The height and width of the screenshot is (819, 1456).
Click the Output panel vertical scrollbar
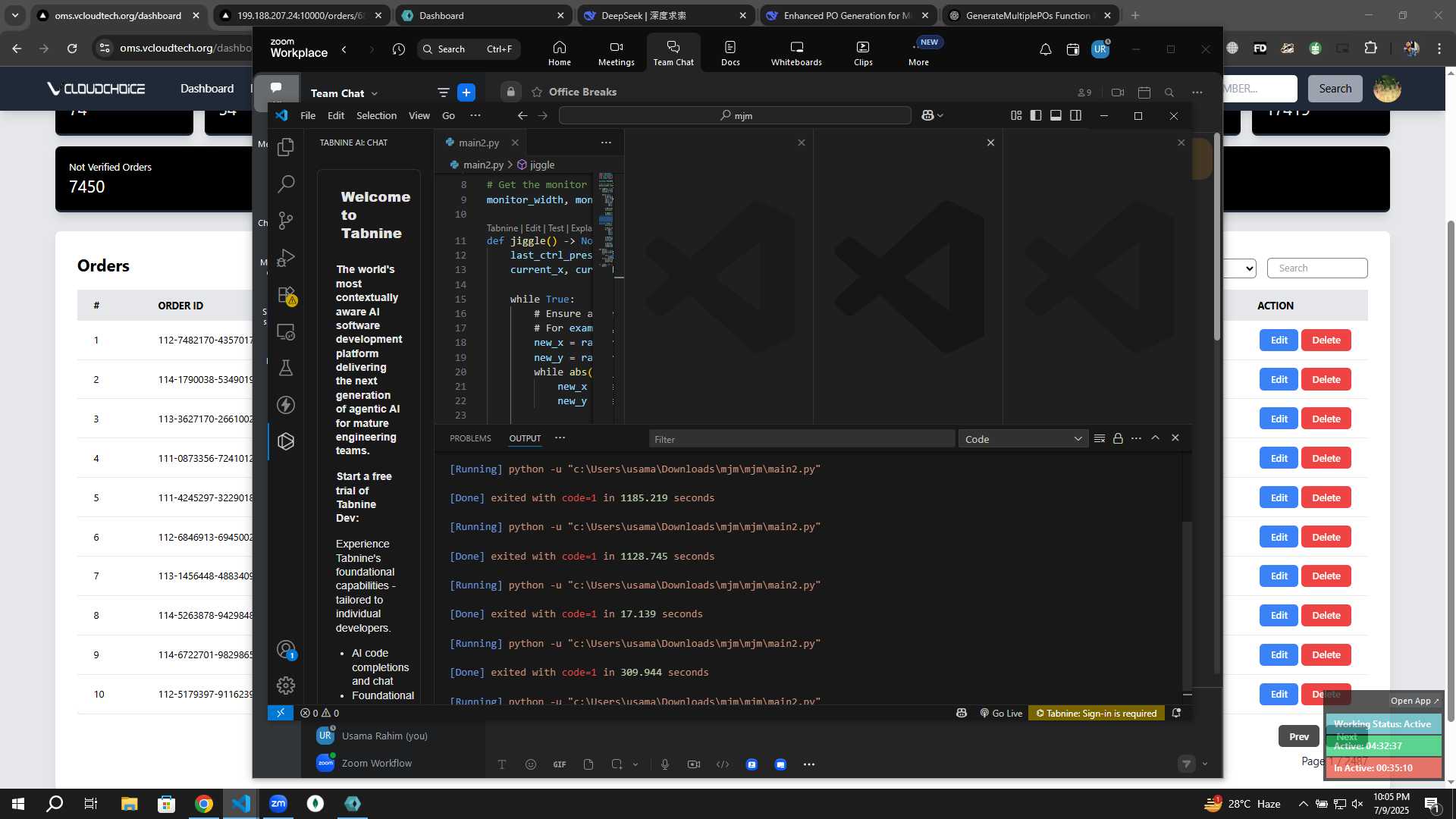(1187, 607)
